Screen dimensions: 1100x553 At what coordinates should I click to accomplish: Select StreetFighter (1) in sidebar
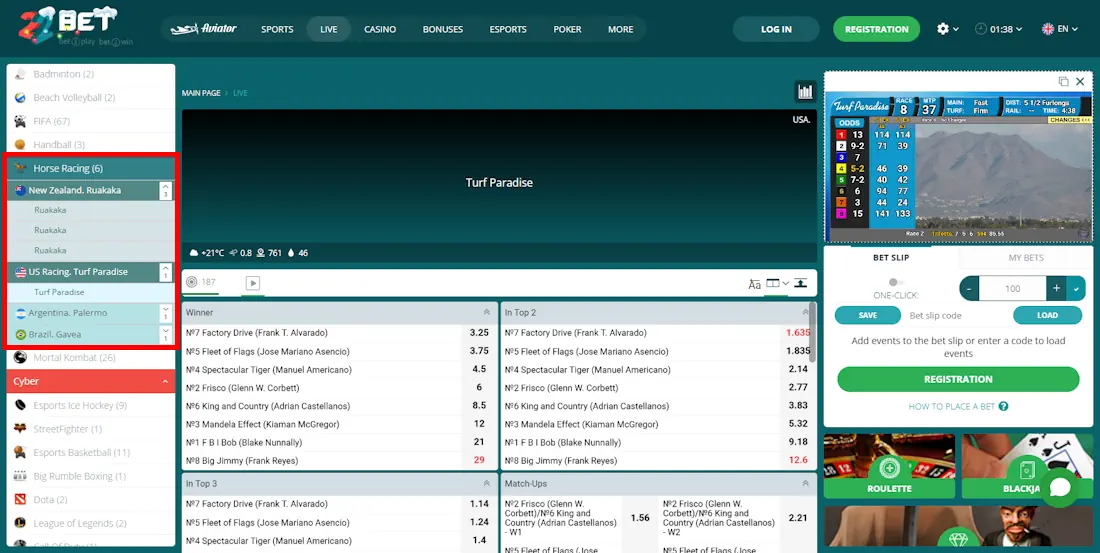(91, 429)
